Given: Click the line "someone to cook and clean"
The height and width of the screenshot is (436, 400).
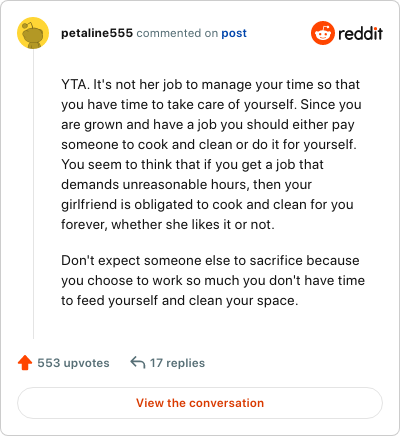Looking at the screenshot, I should (x=209, y=144).
